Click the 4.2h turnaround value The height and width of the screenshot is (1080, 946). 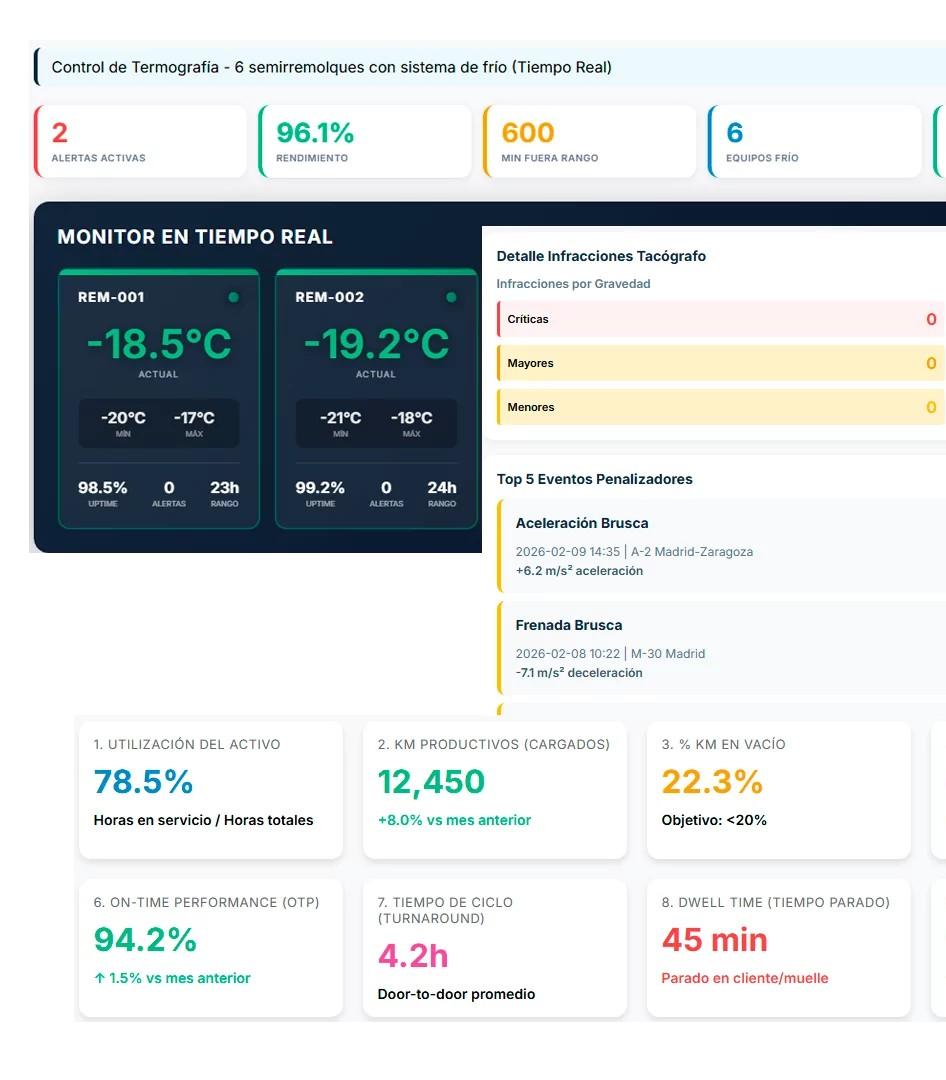[x=413, y=956]
